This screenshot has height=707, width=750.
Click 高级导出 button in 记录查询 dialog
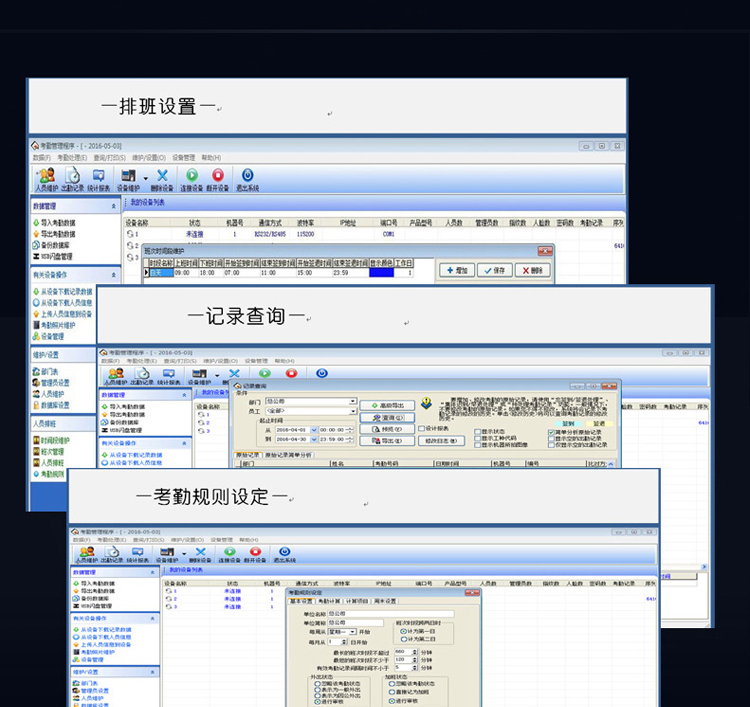[x=387, y=405]
